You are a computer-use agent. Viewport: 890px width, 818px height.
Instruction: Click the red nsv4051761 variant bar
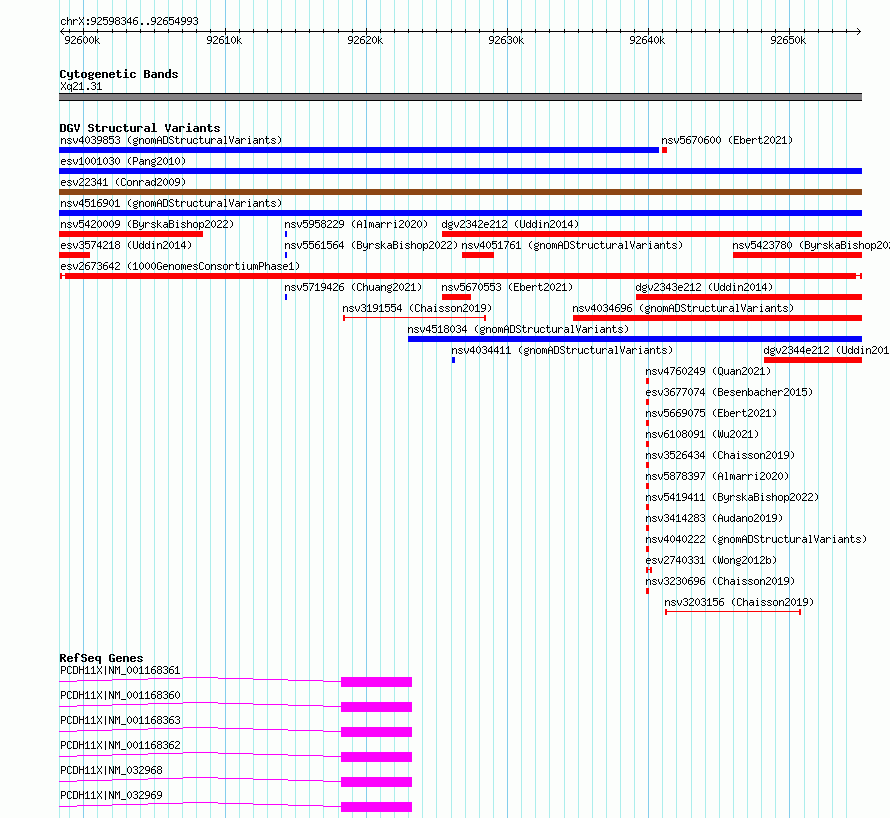coord(478,255)
